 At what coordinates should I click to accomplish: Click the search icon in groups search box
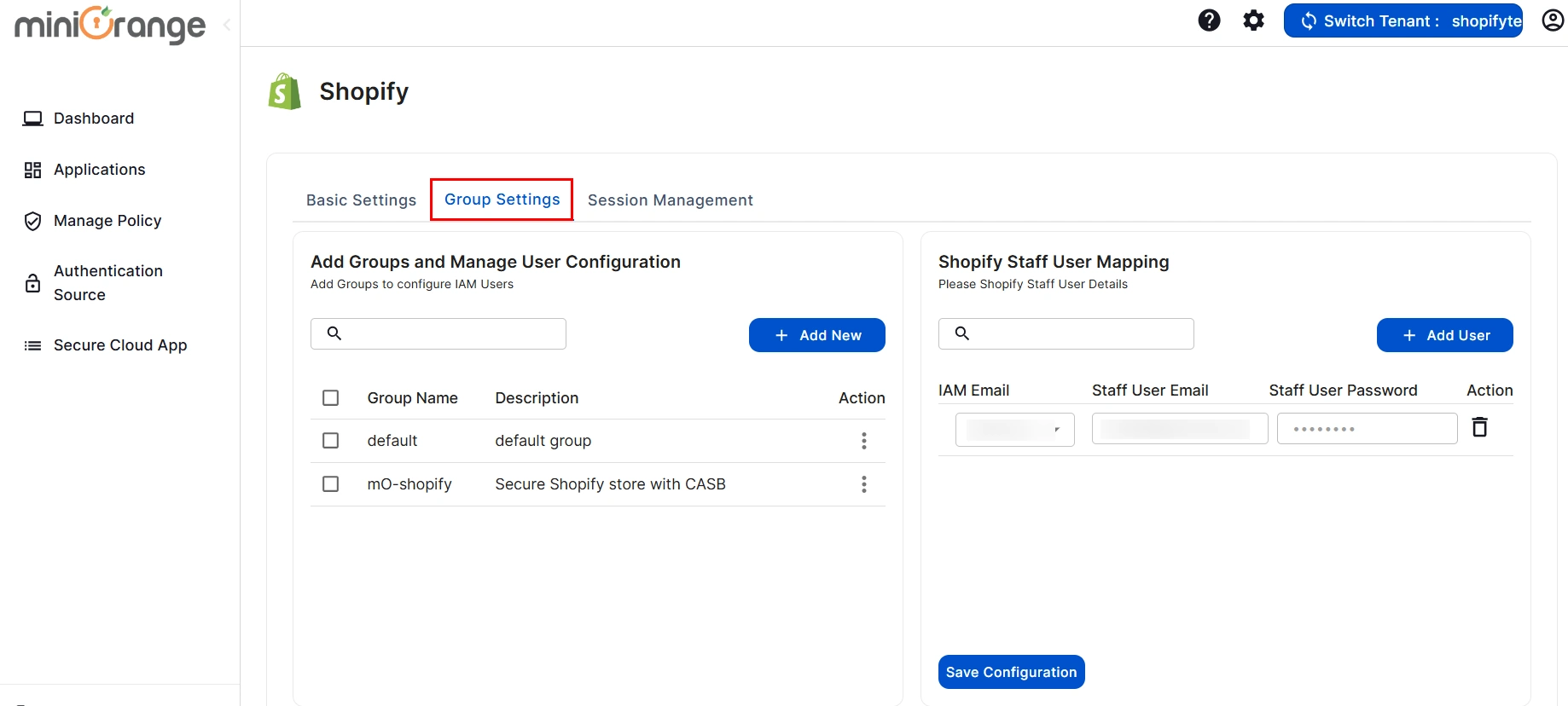pos(334,333)
